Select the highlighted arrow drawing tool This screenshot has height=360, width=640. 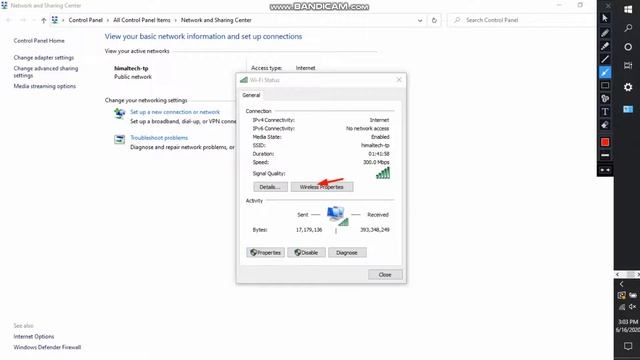(605, 72)
